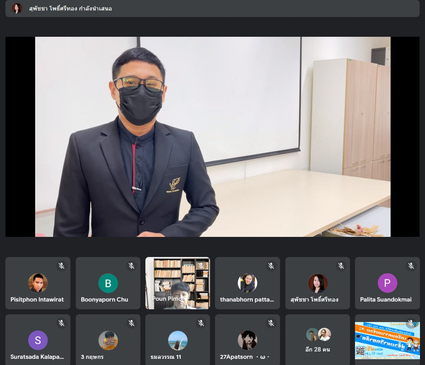
Task: Click the beach avatar on the 'ชมลวรรณ 11' tile
Action: 178,340
